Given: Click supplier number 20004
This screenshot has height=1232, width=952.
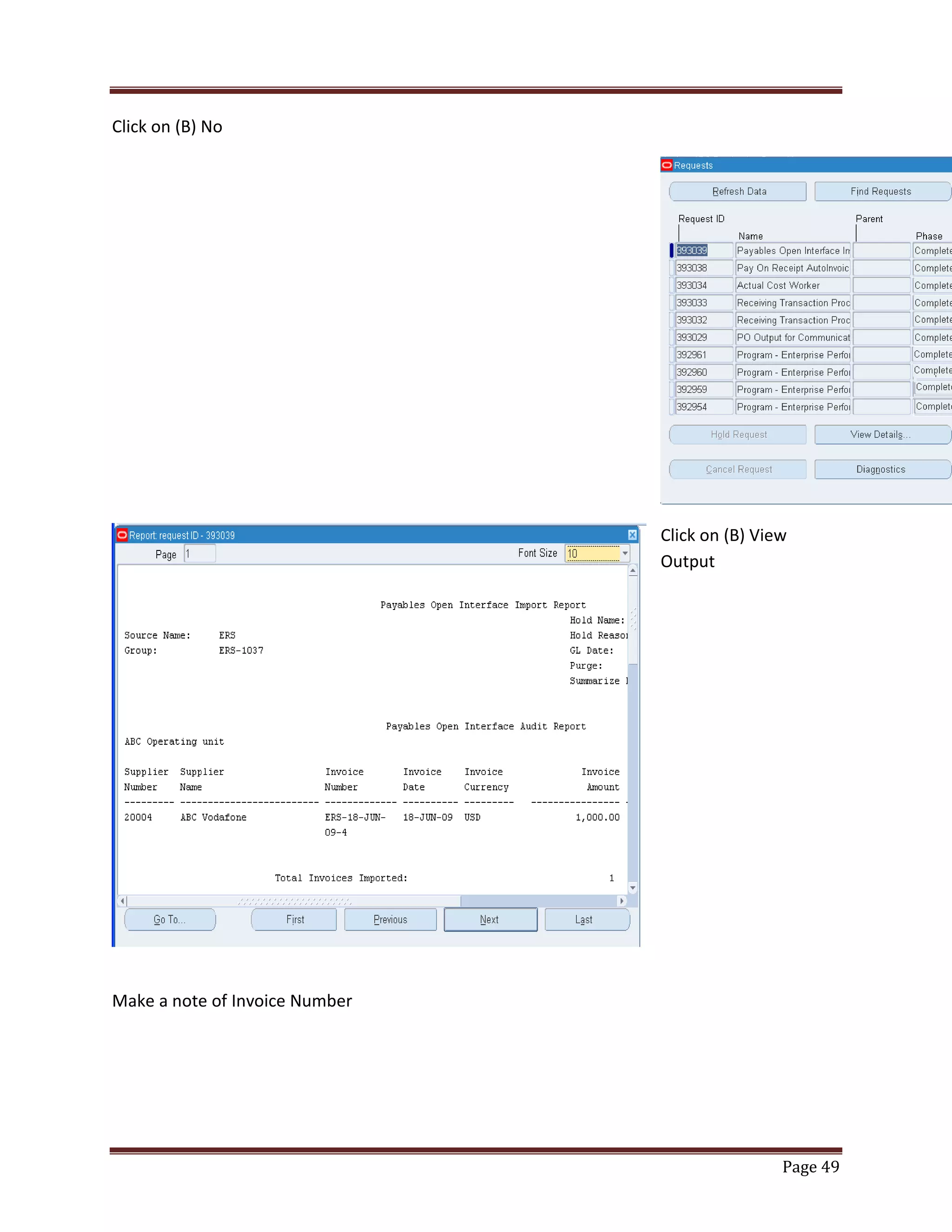Looking at the screenshot, I should click(x=138, y=817).
